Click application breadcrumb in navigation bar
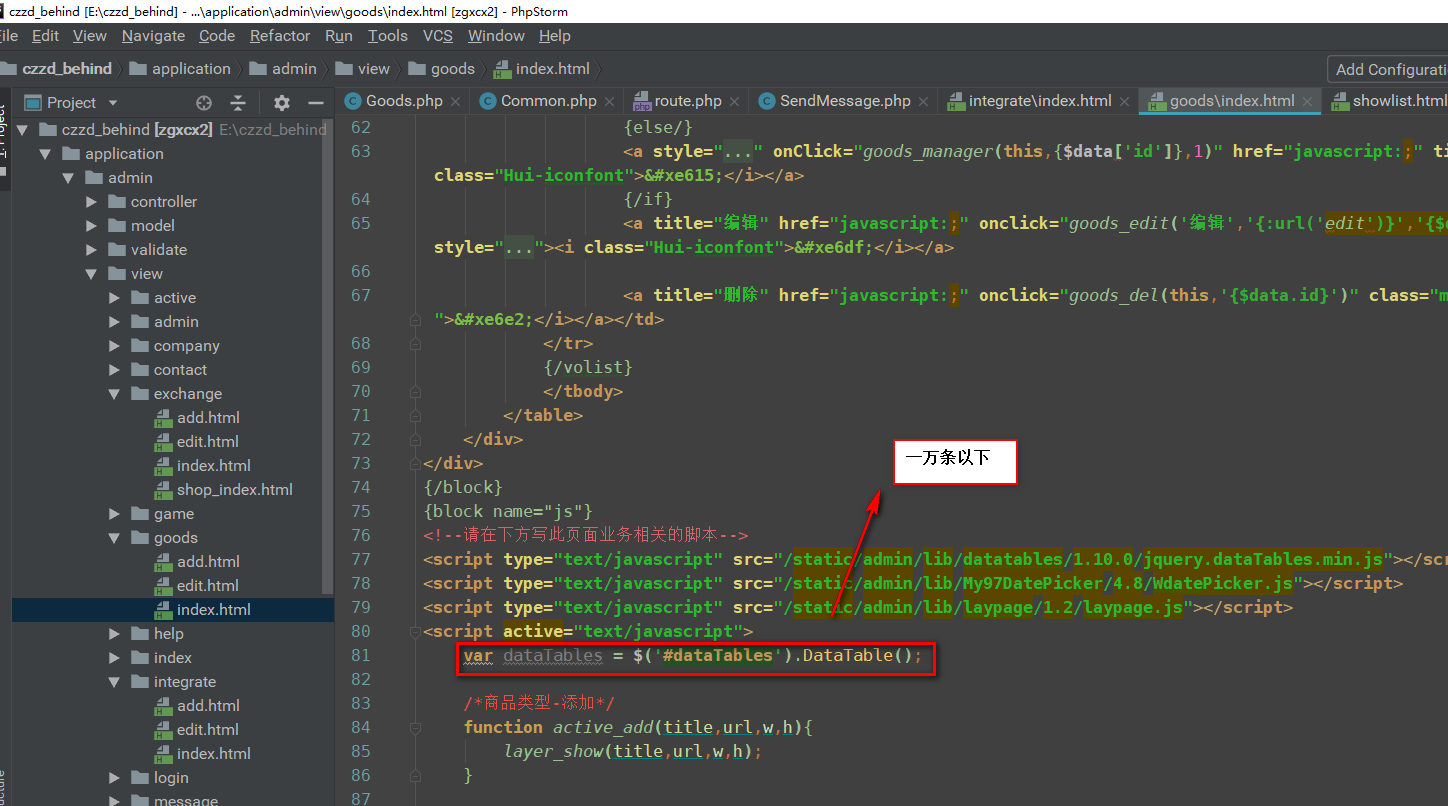1448x806 pixels. click(191, 69)
